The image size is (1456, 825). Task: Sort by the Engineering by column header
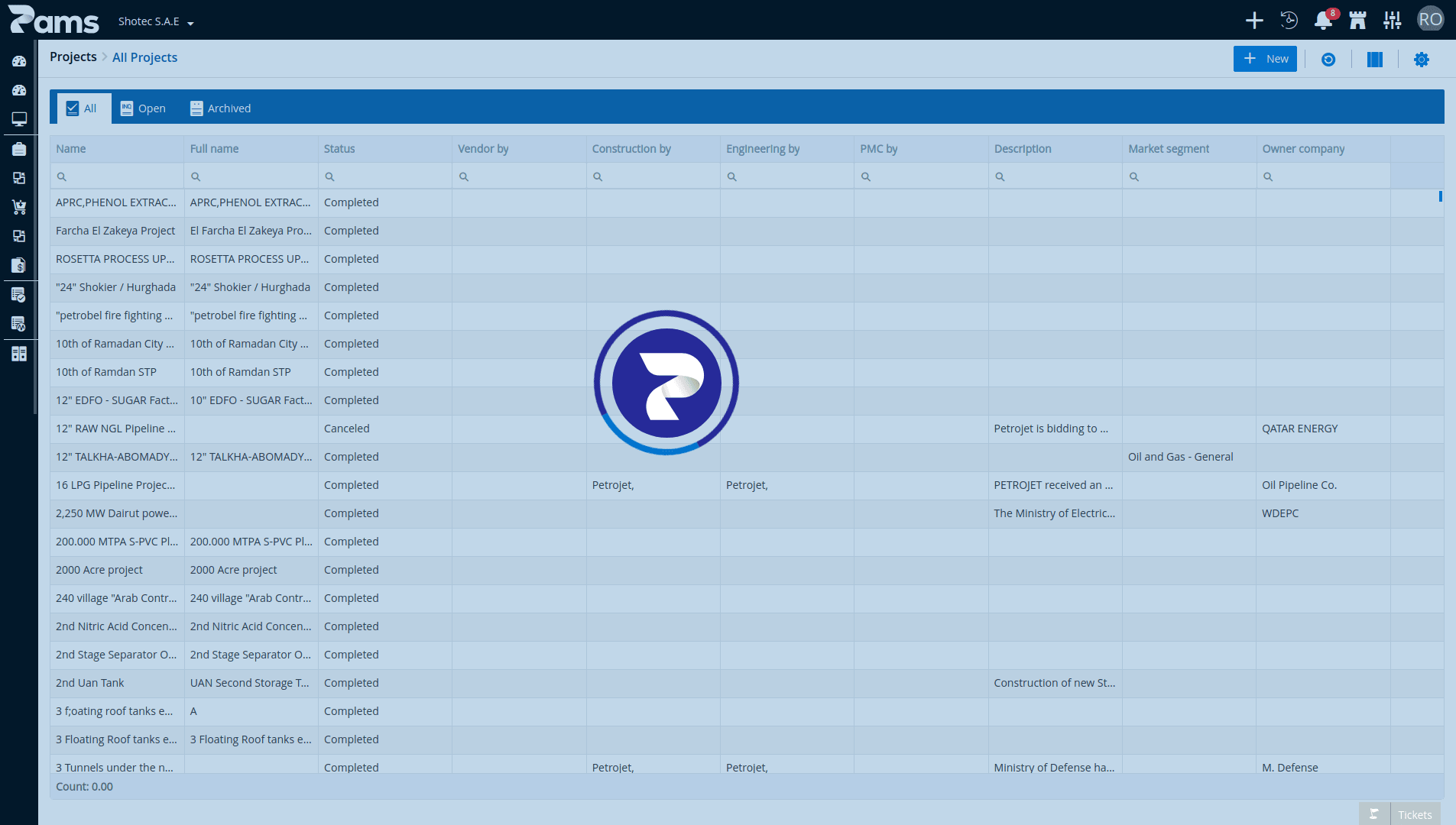click(x=787, y=149)
